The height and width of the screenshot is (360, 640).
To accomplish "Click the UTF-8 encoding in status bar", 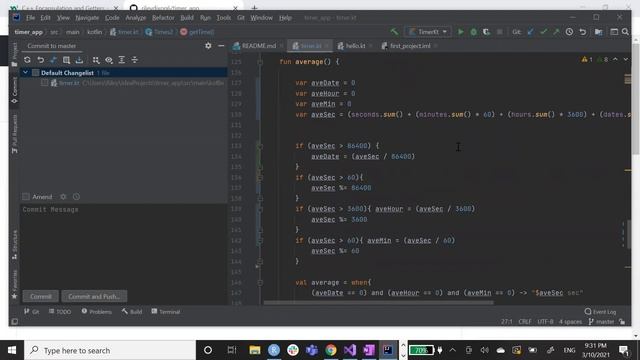I will [545, 322].
